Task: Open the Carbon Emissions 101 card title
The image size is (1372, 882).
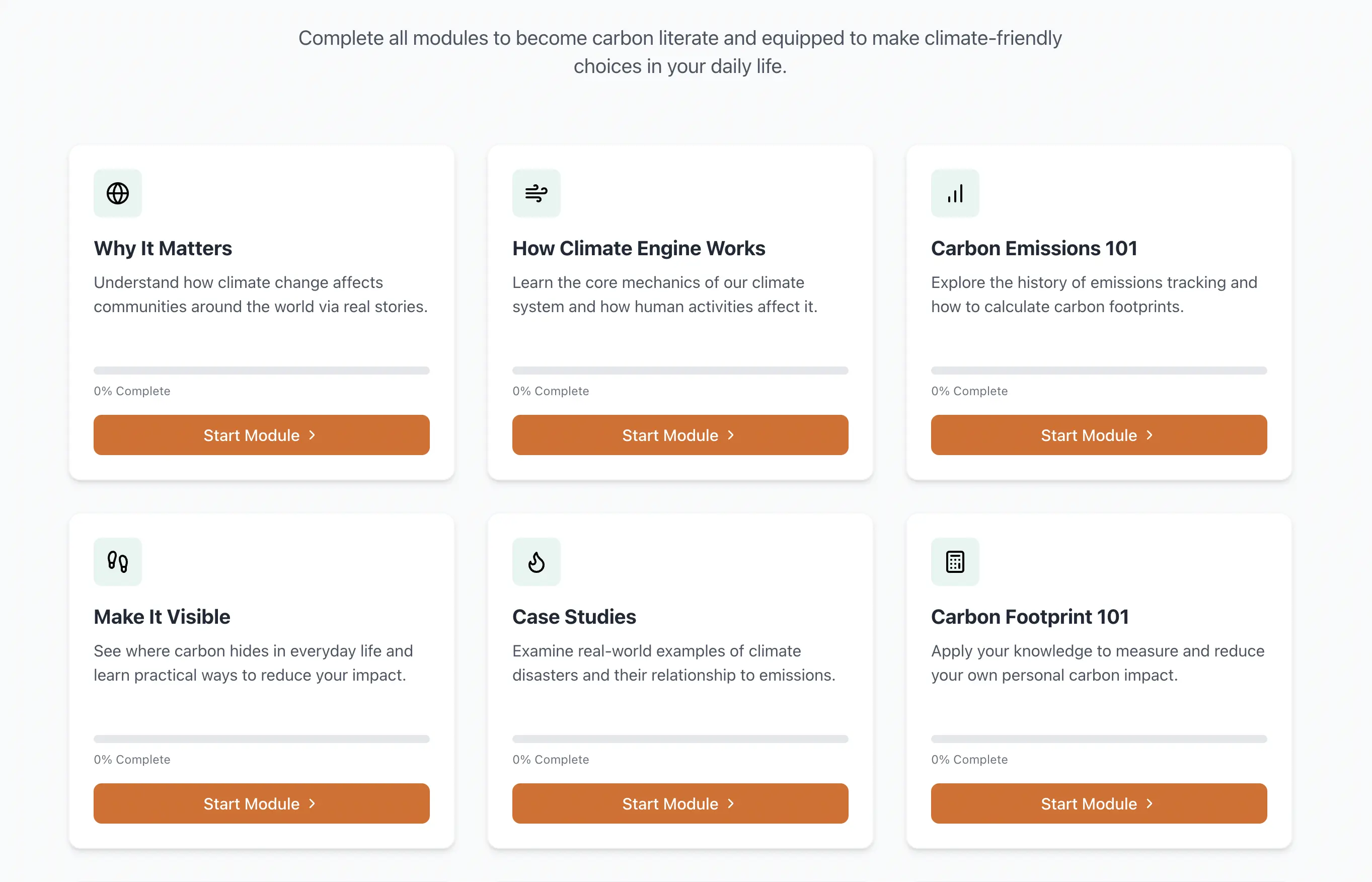Action: click(1034, 249)
